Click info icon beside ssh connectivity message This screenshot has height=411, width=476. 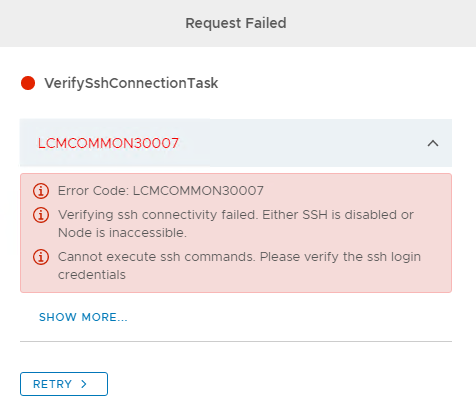[41, 215]
